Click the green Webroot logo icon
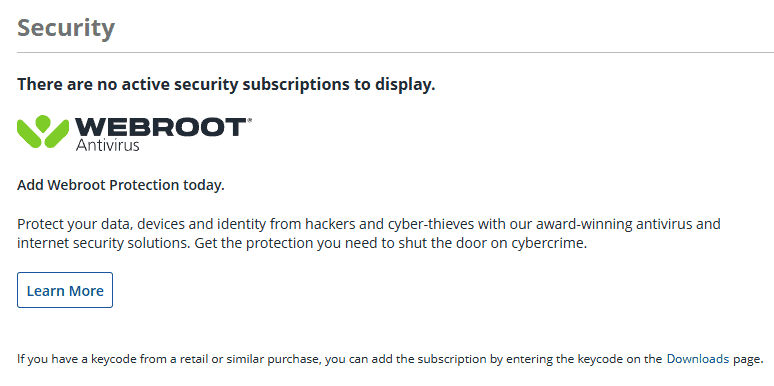This screenshot has width=774, height=386. pos(43,131)
